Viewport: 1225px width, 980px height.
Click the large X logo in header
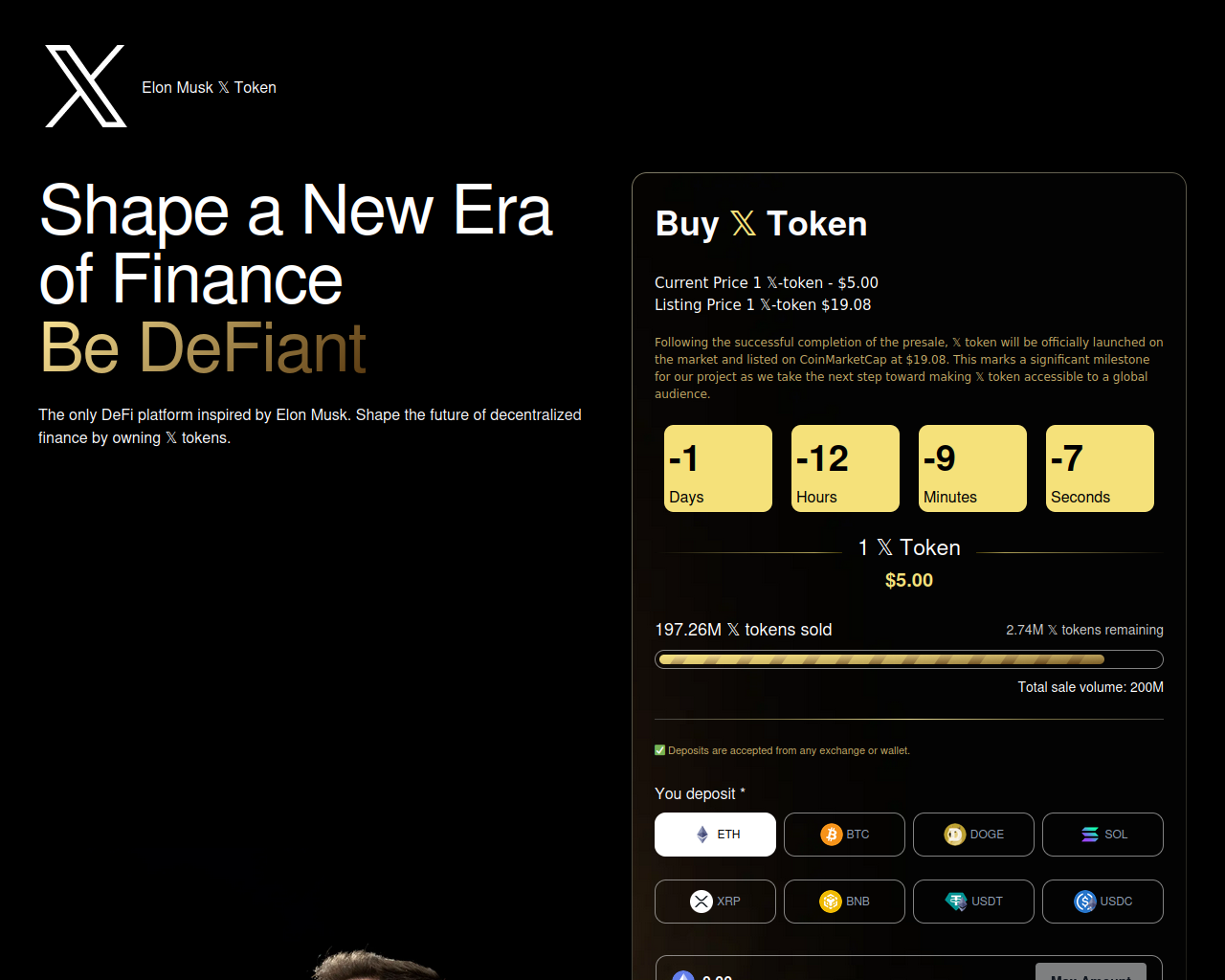tap(86, 86)
